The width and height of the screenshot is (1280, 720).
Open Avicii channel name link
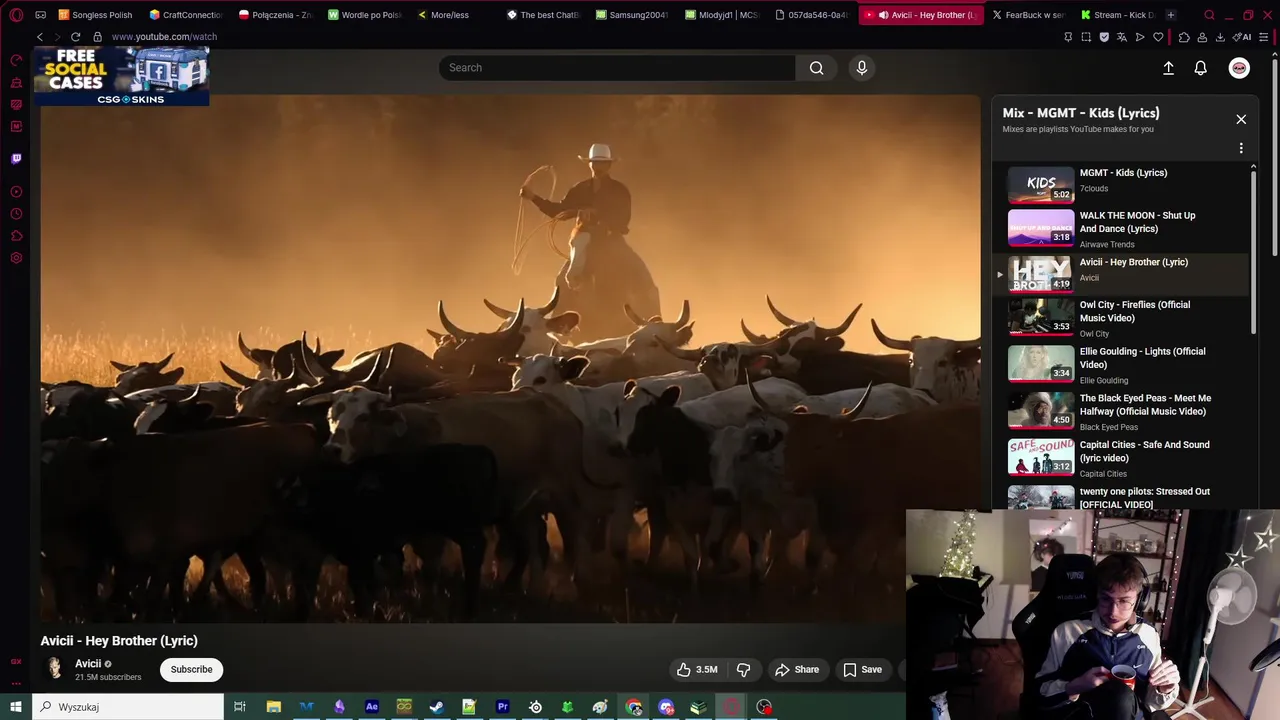coord(88,663)
